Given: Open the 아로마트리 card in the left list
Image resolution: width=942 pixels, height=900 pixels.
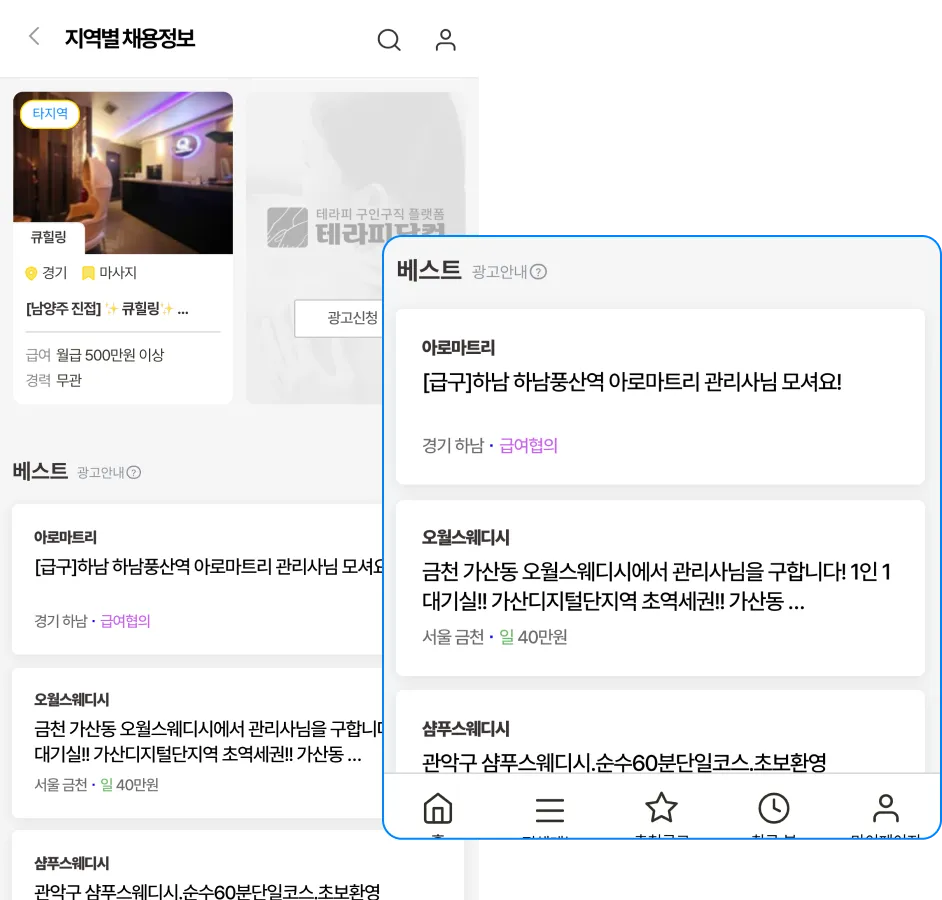Looking at the screenshot, I should click(200, 579).
